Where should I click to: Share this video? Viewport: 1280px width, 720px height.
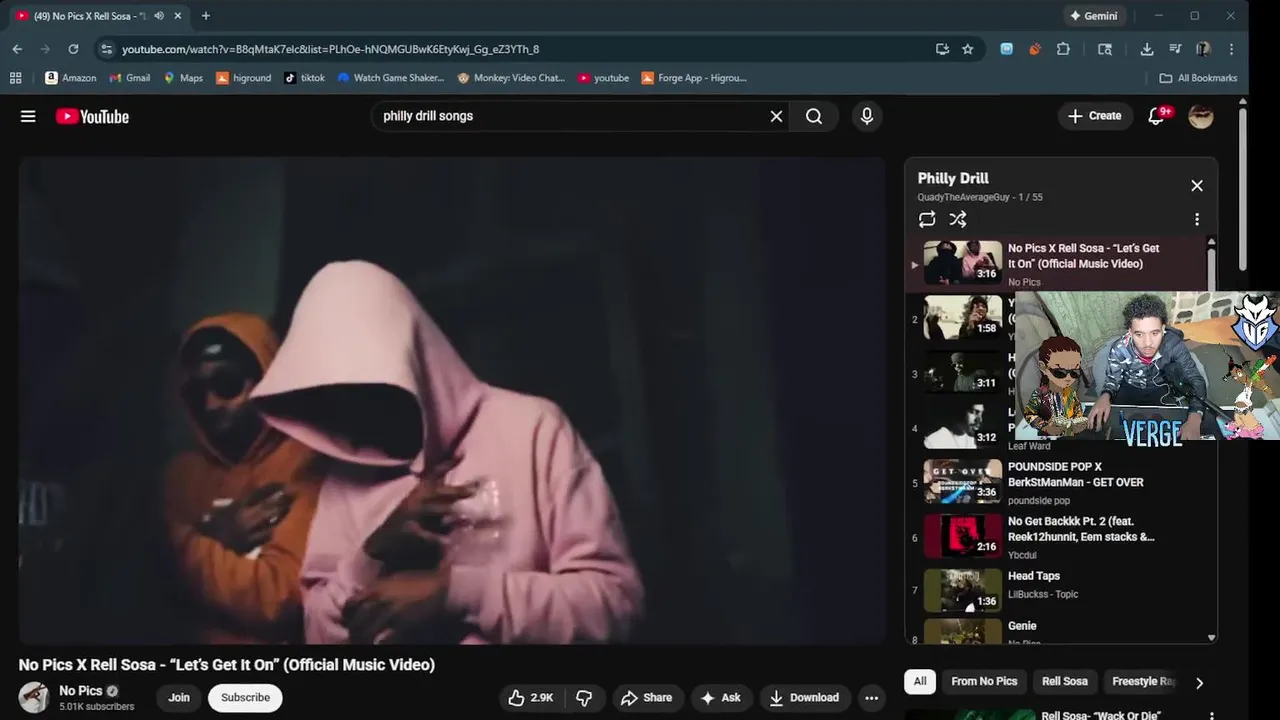tap(646, 698)
